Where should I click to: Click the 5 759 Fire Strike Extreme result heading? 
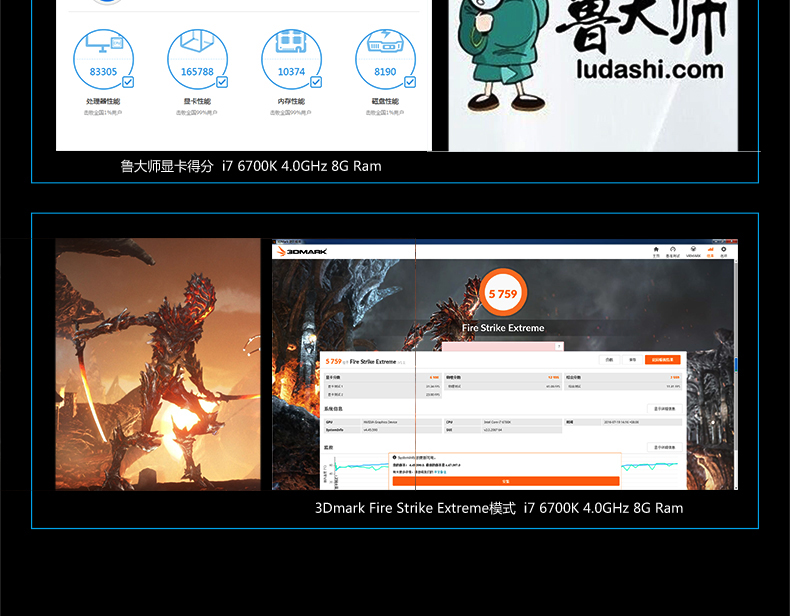click(x=365, y=362)
